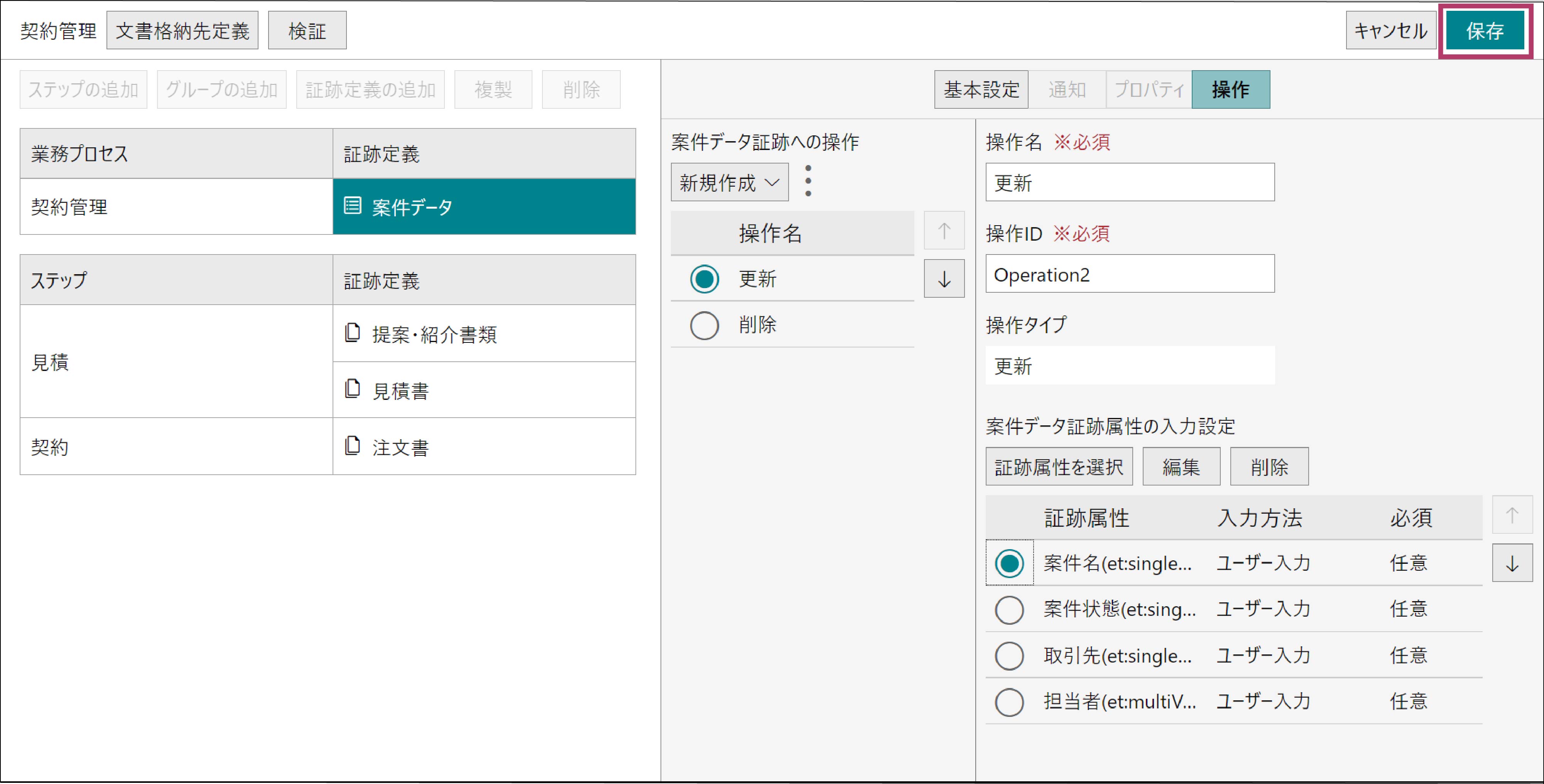This screenshot has width=1544, height=784.
Task: Move operation up with arrow icon
Action: pyautogui.click(x=944, y=231)
